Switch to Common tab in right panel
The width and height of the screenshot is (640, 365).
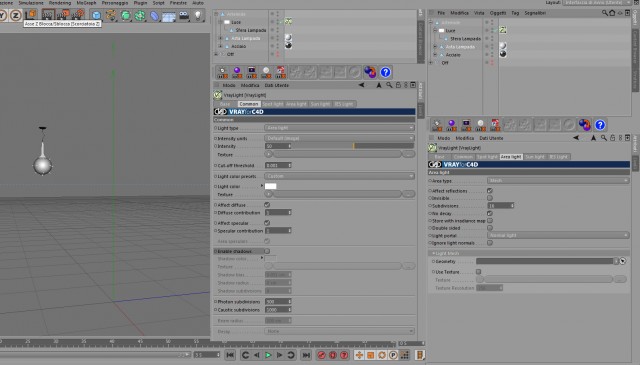click(463, 157)
